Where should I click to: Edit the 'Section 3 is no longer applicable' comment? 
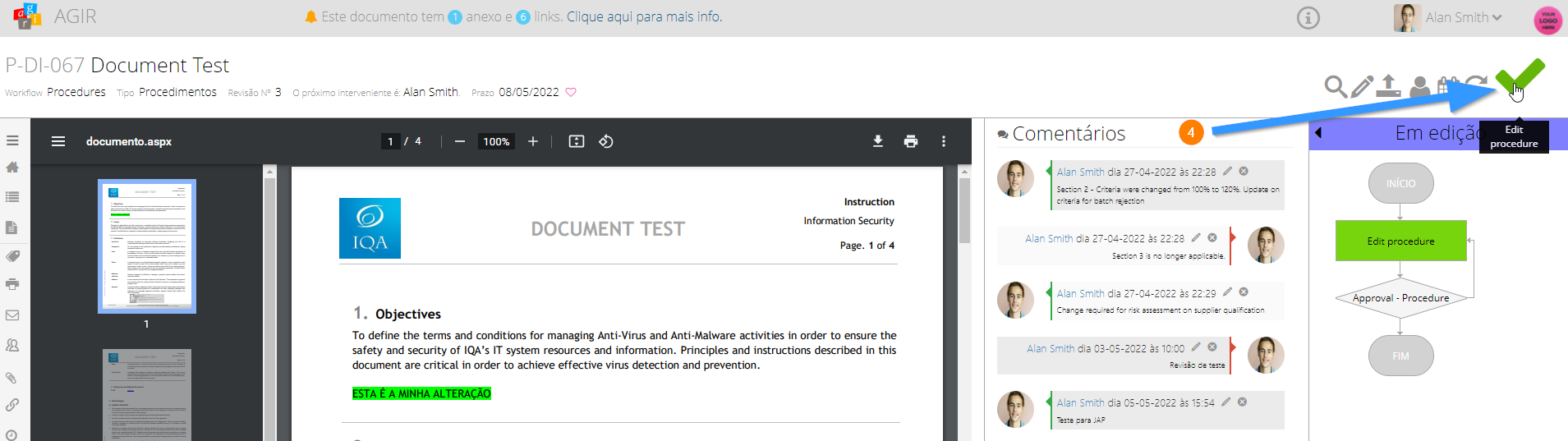pyautogui.click(x=1196, y=237)
